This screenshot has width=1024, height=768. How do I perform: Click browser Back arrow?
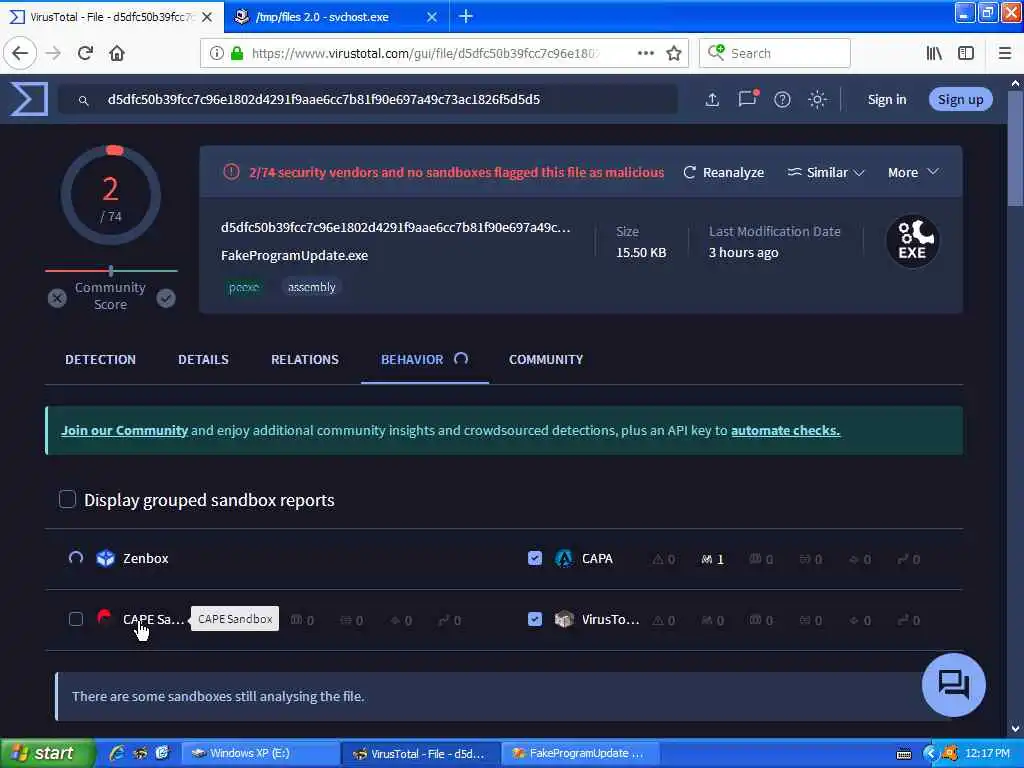pyautogui.click(x=20, y=53)
